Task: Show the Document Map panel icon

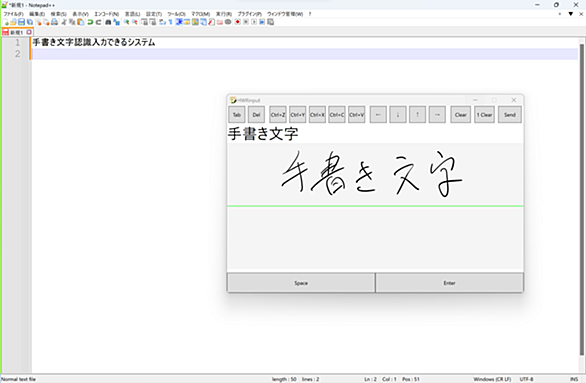Action: click(x=195, y=22)
